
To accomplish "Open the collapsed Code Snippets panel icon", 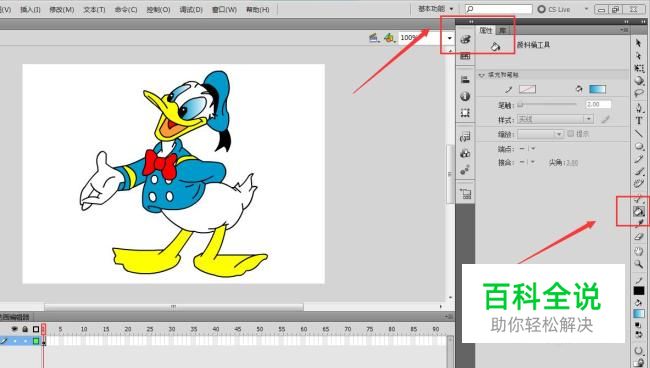I will click(466, 137).
